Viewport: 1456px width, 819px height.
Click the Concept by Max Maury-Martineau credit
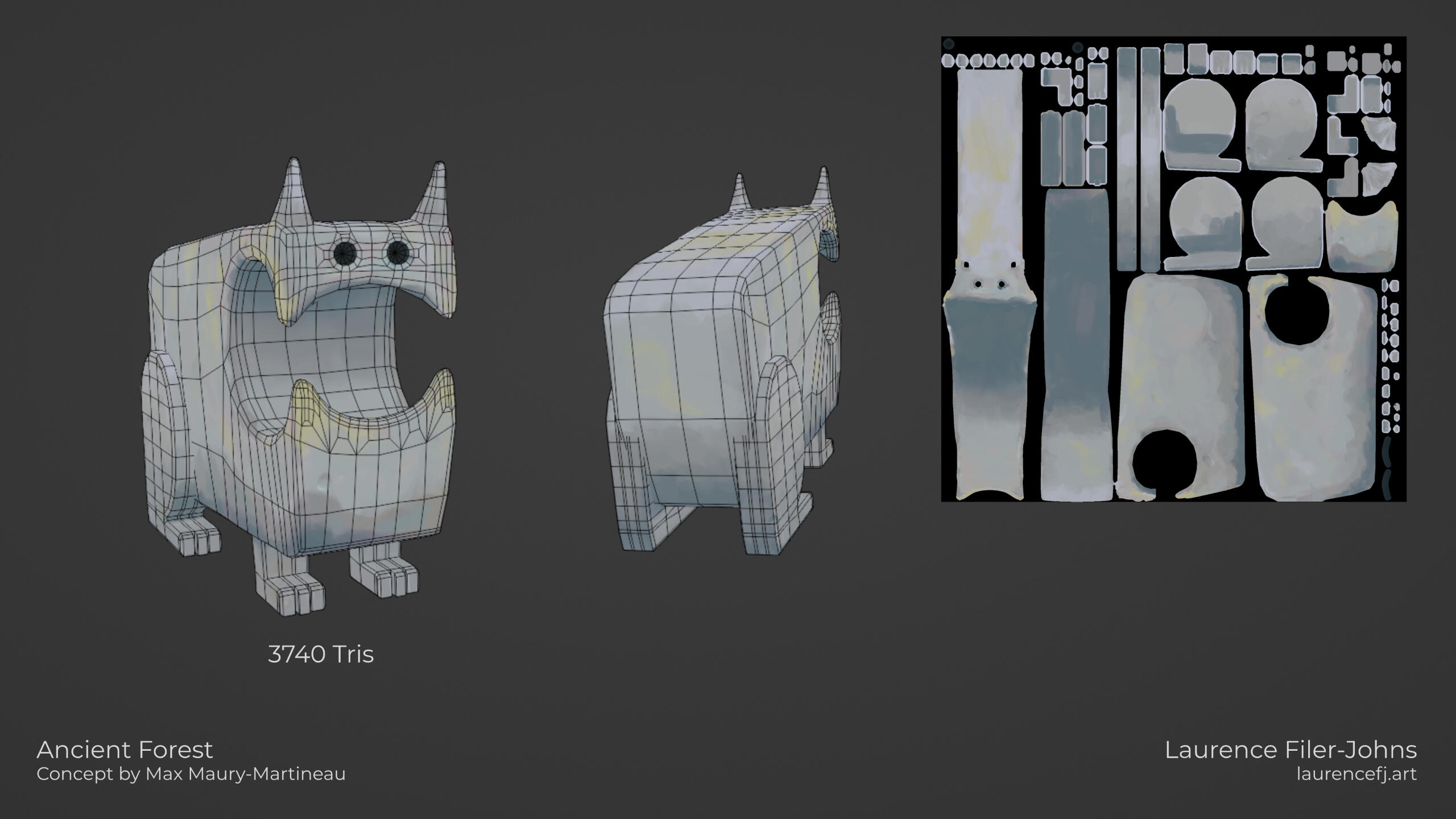pyautogui.click(x=191, y=774)
